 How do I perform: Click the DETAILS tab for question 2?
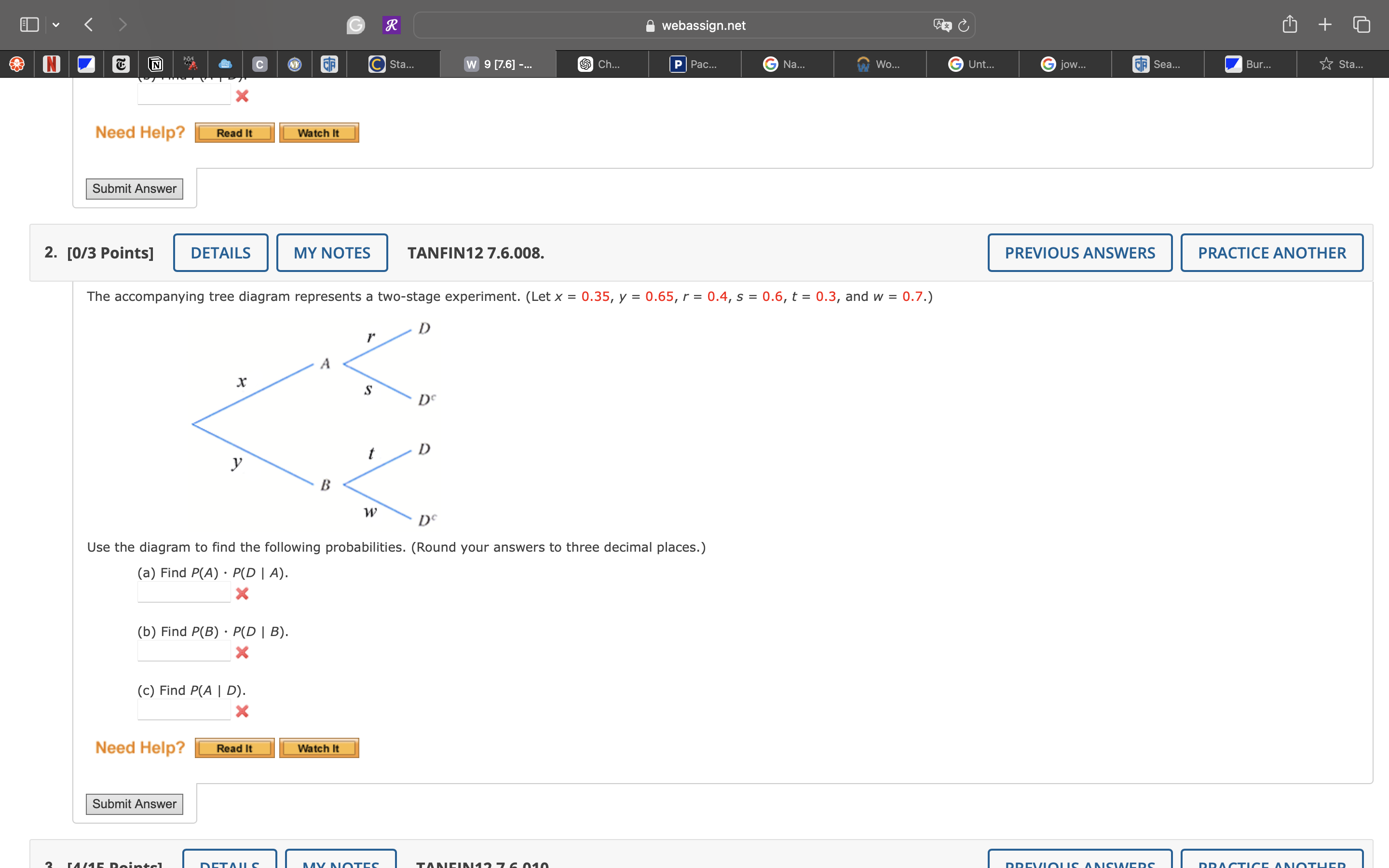click(x=220, y=252)
